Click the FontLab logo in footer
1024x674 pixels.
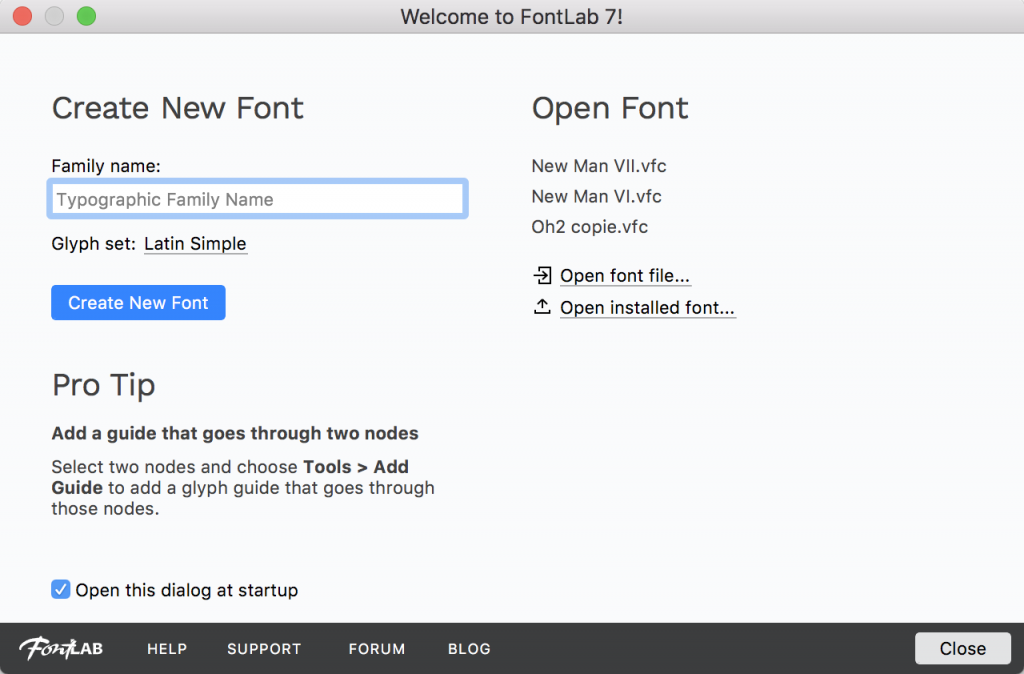[x=61, y=648]
